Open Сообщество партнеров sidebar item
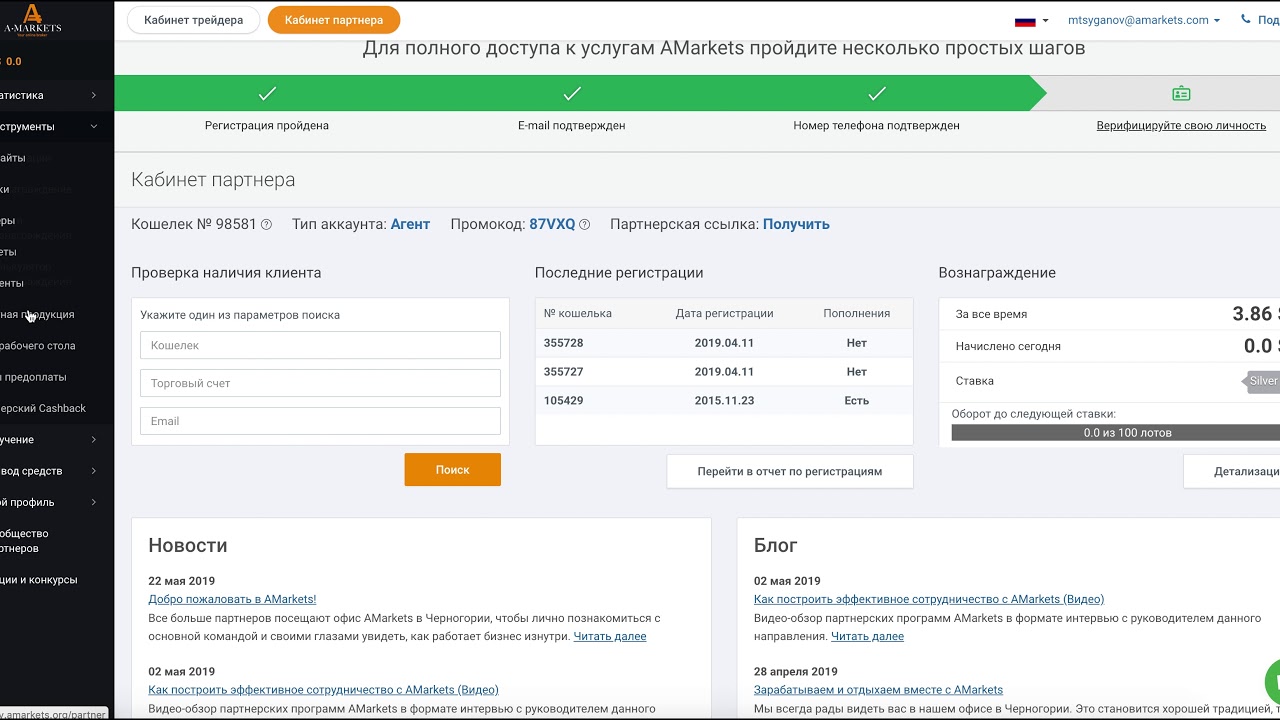This screenshot has height=720, width=1280. click(x=25, y=541)
